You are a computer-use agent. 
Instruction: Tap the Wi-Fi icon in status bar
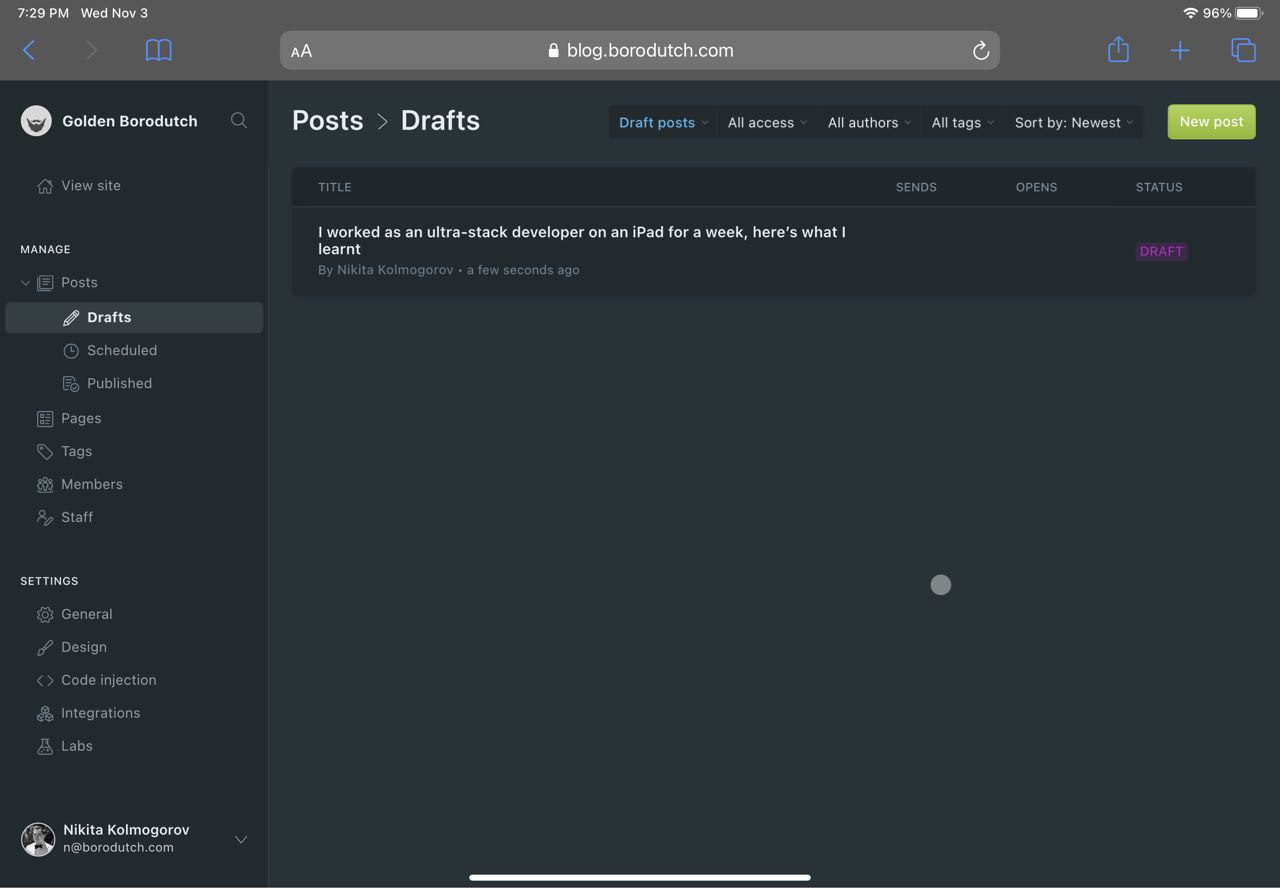(x=1190, y=13)
